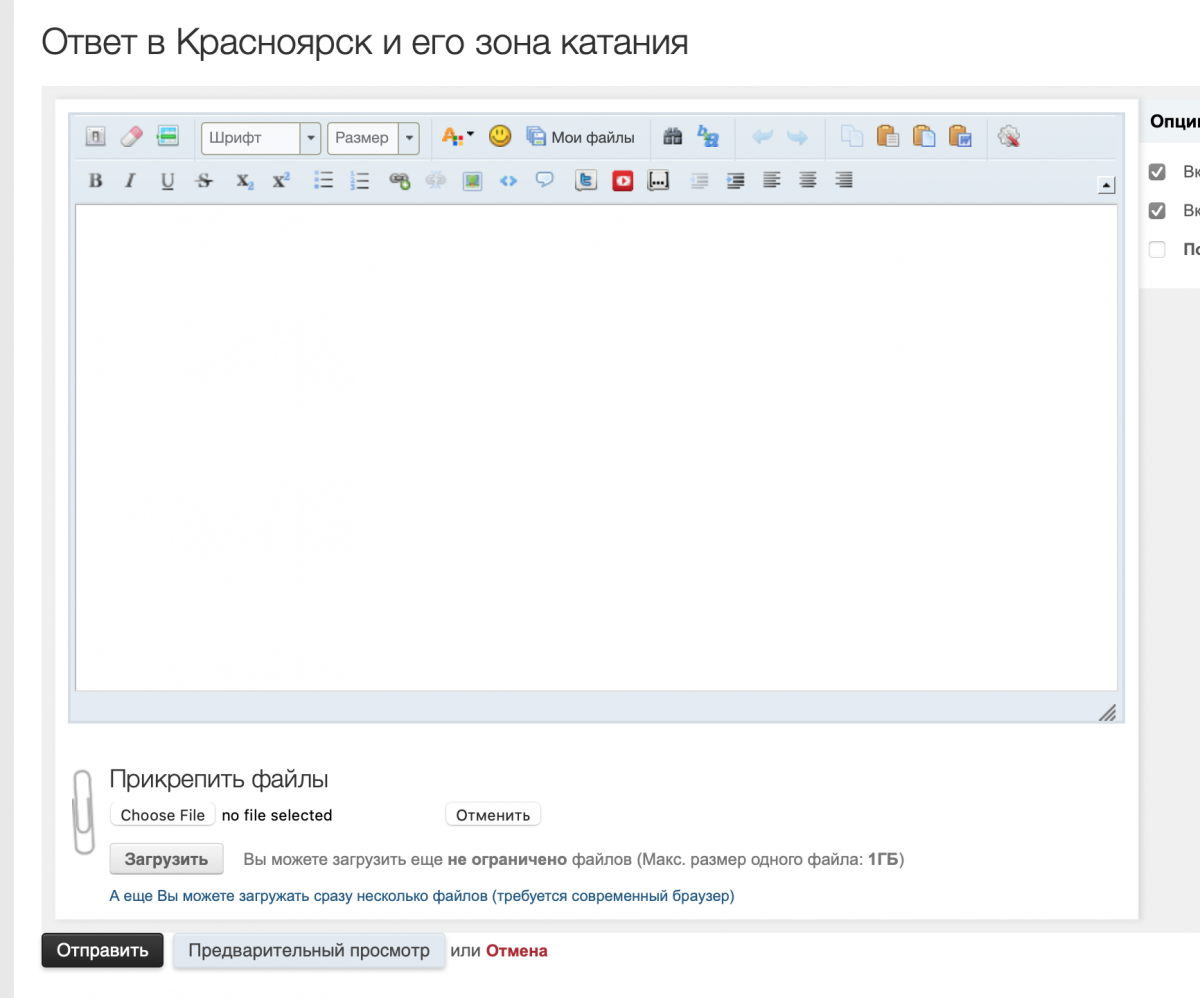Viewport: 1200px width, 998px height.
Task: Redo the last undone edit
Action: tap(797, 137)
